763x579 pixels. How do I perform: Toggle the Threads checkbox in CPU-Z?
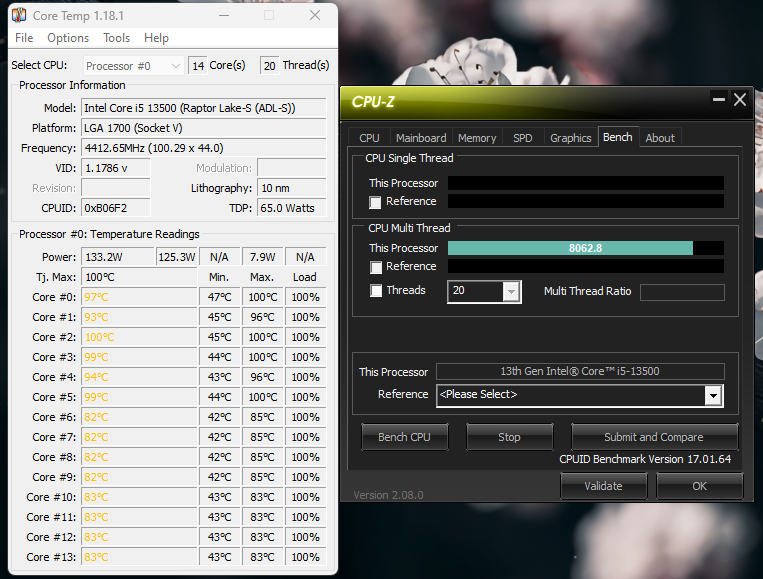pyautogui.click(x=376, y=290)
